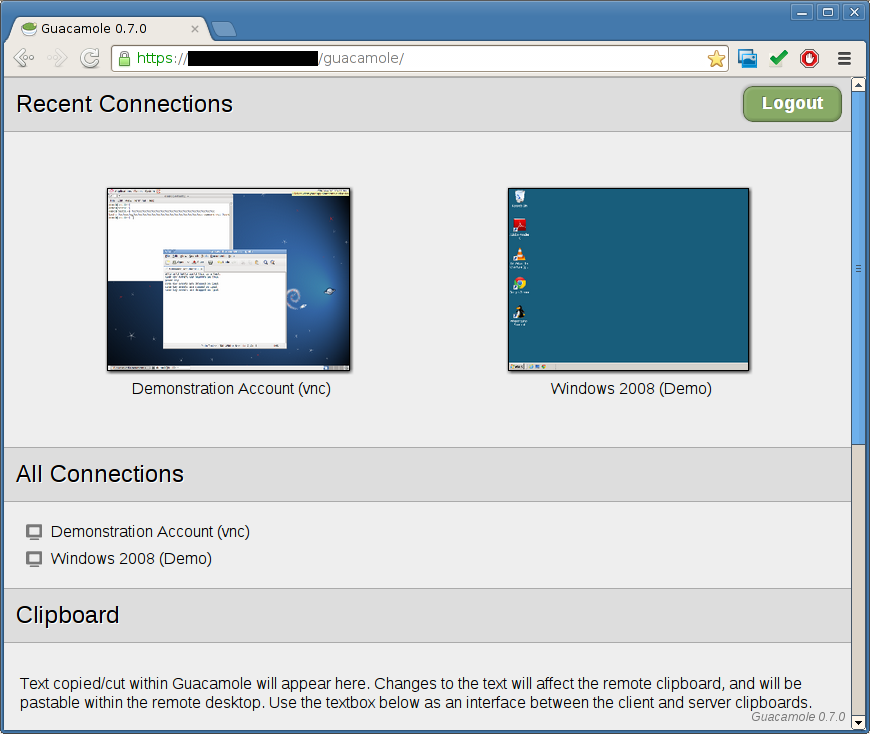
Task: Click the blue picture extension icon
Action: [x=747, y=59]
